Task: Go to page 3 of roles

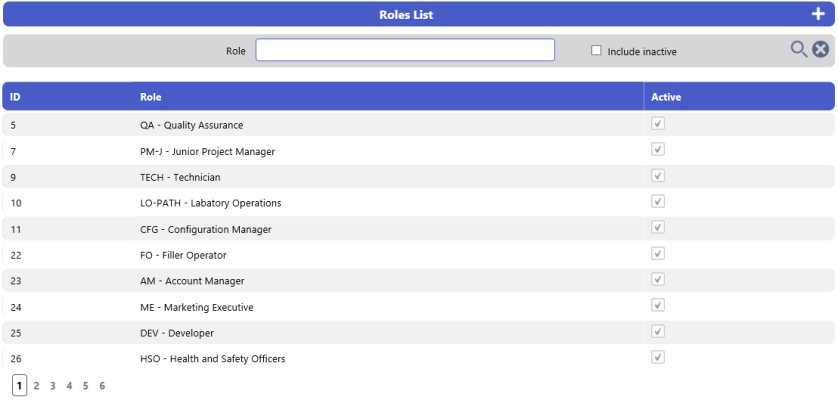Action: pyautogui.click(x=53, y=386)
